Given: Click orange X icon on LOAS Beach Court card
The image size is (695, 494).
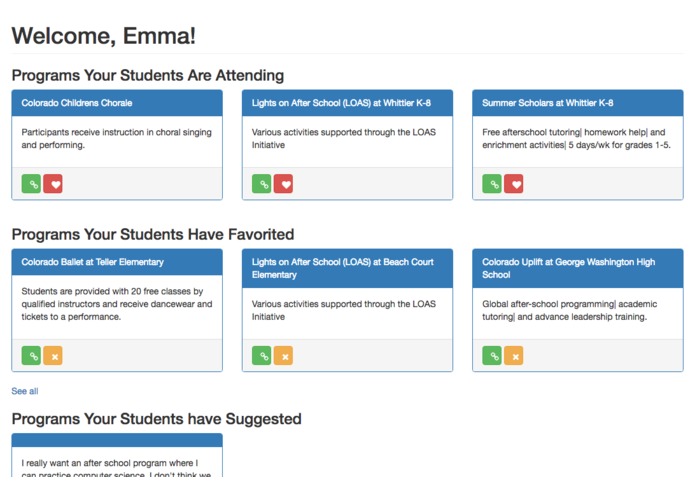Looking at the screenshot, I should [x=284, y=356].
